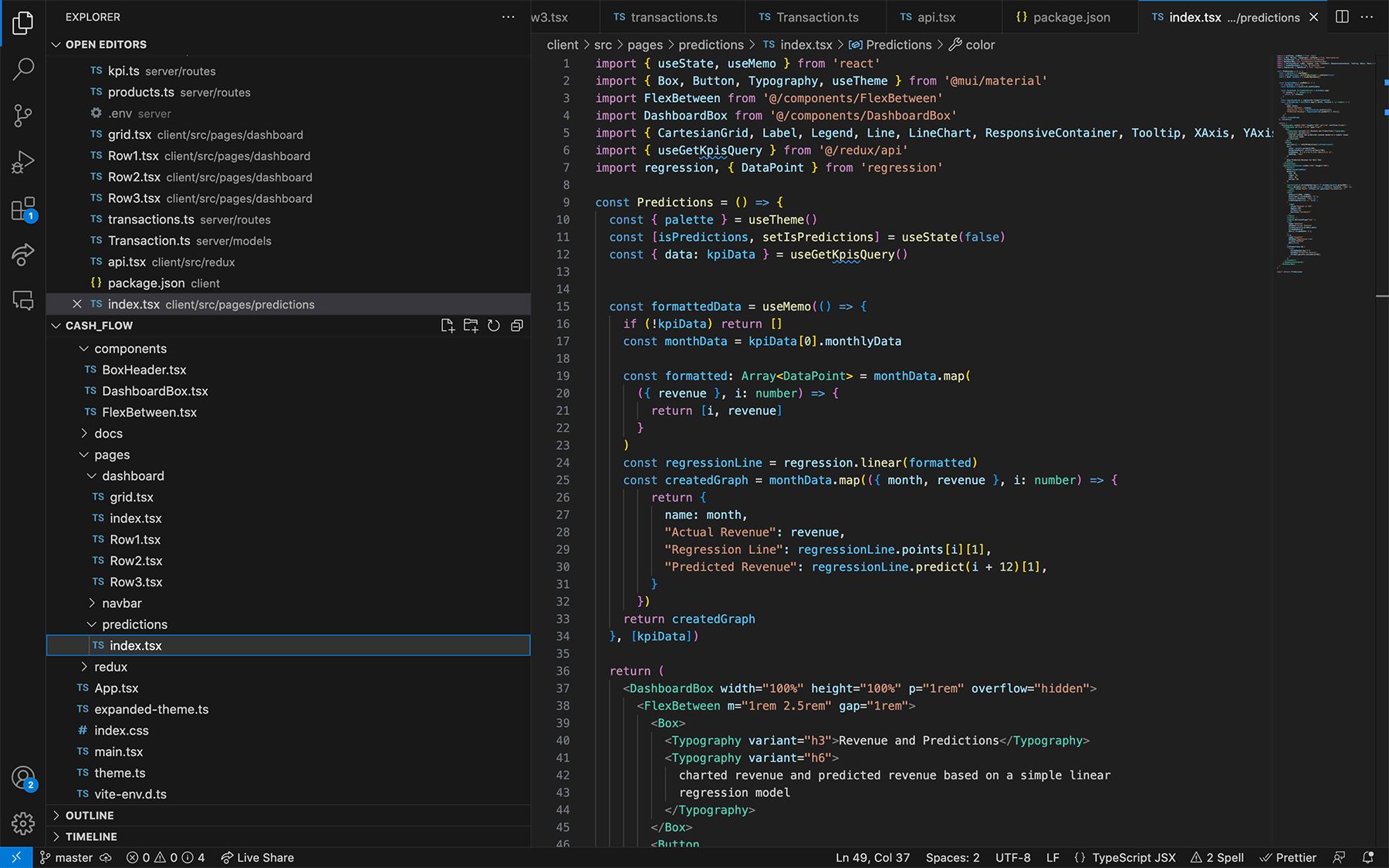
Task: Refresh the CASH_FLOW explorer tree
Action: tap(494, 326)
